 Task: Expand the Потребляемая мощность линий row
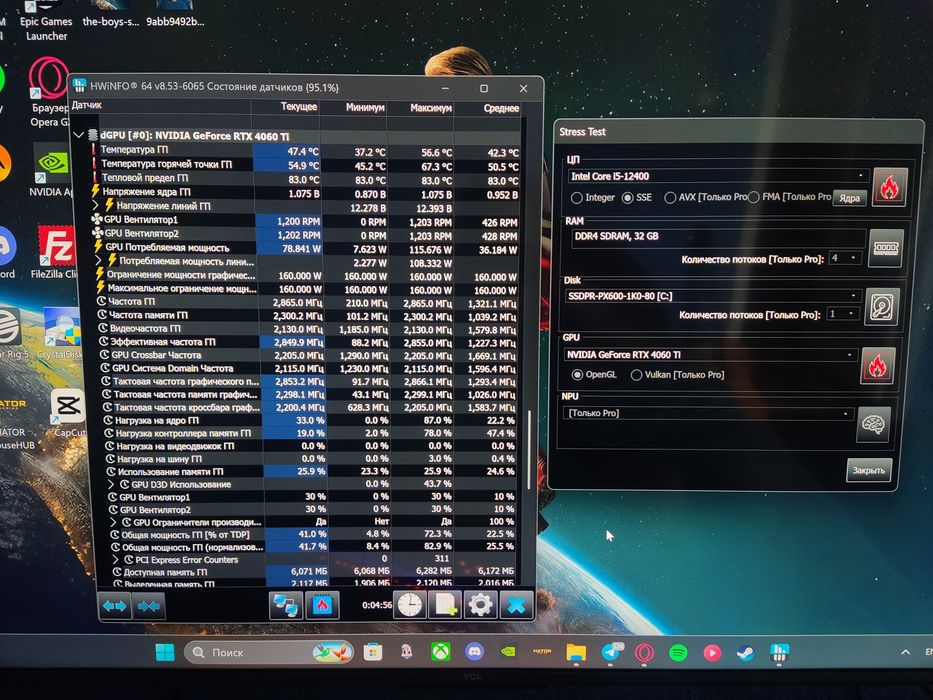pos(99,261)
